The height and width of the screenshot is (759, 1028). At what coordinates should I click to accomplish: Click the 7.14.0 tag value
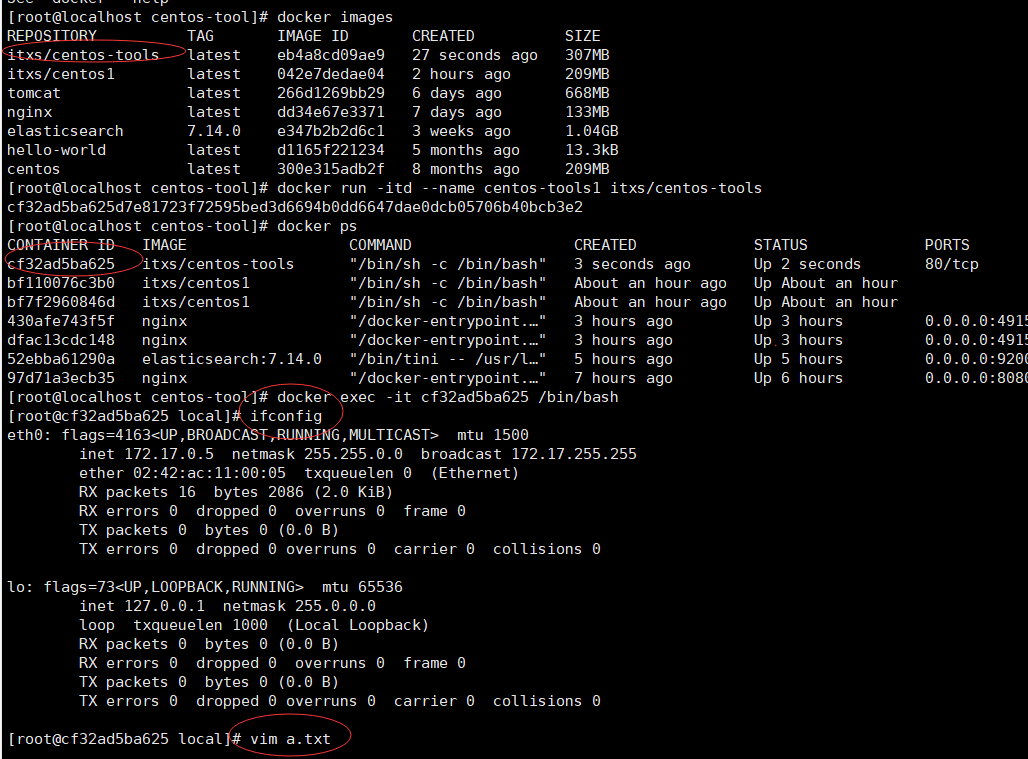(x=214, y=131)
